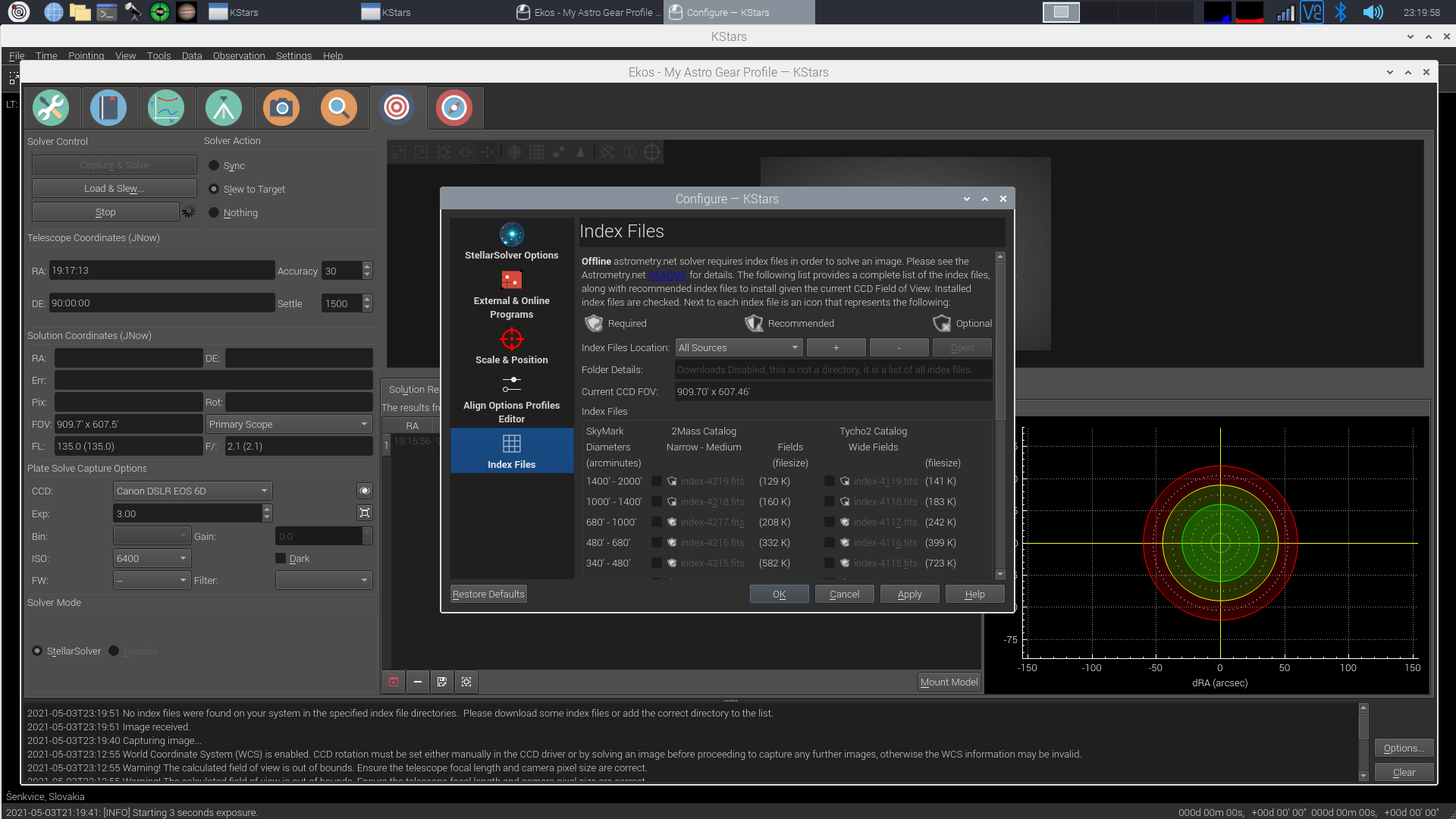The image size is (1456, 819).
Task: Click the log panel vertical scrollbar
Action: (x=1363, y=742)
